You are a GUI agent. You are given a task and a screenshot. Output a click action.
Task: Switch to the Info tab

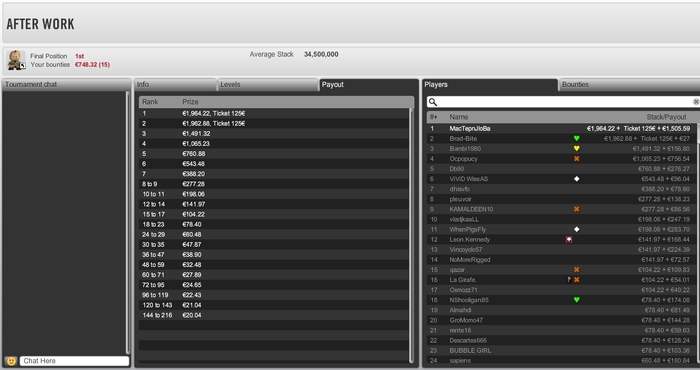pos(175,84)
